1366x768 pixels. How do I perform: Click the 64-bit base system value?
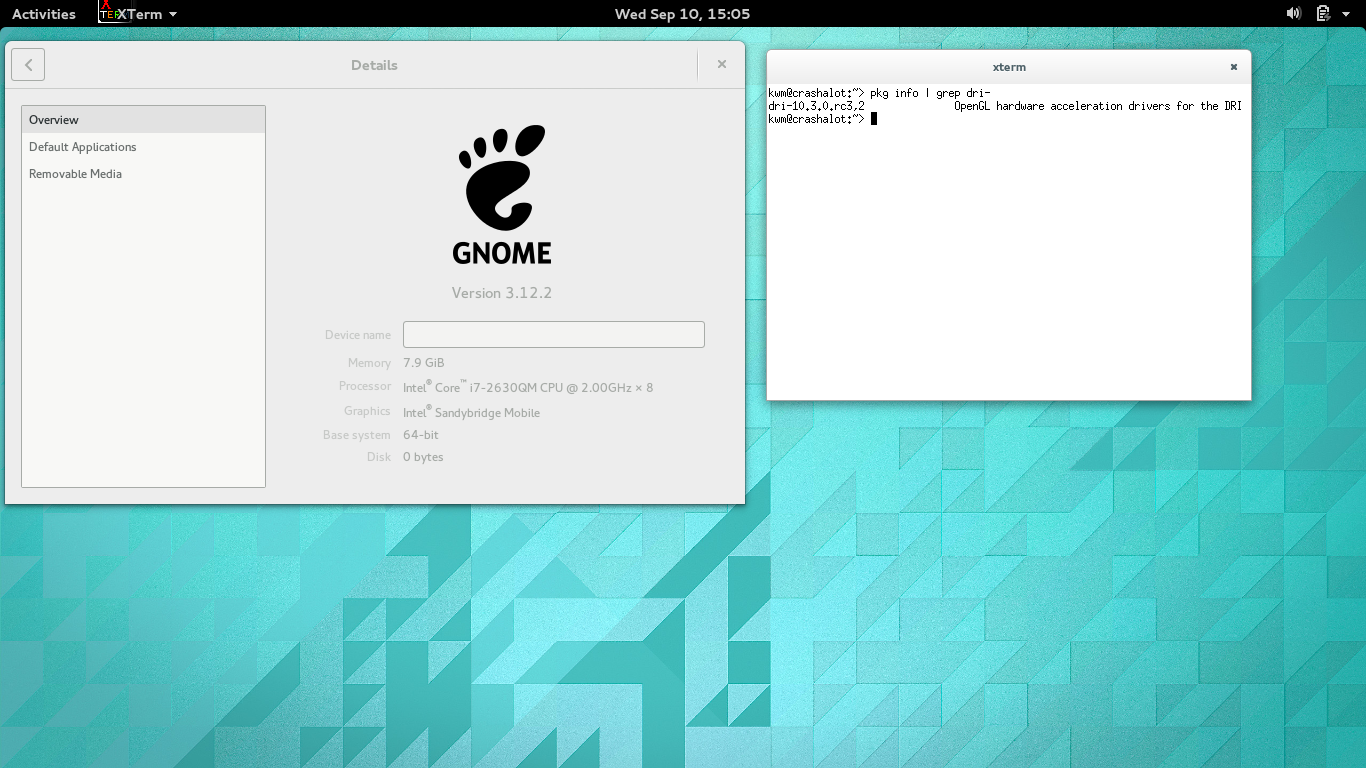point(420,435)
